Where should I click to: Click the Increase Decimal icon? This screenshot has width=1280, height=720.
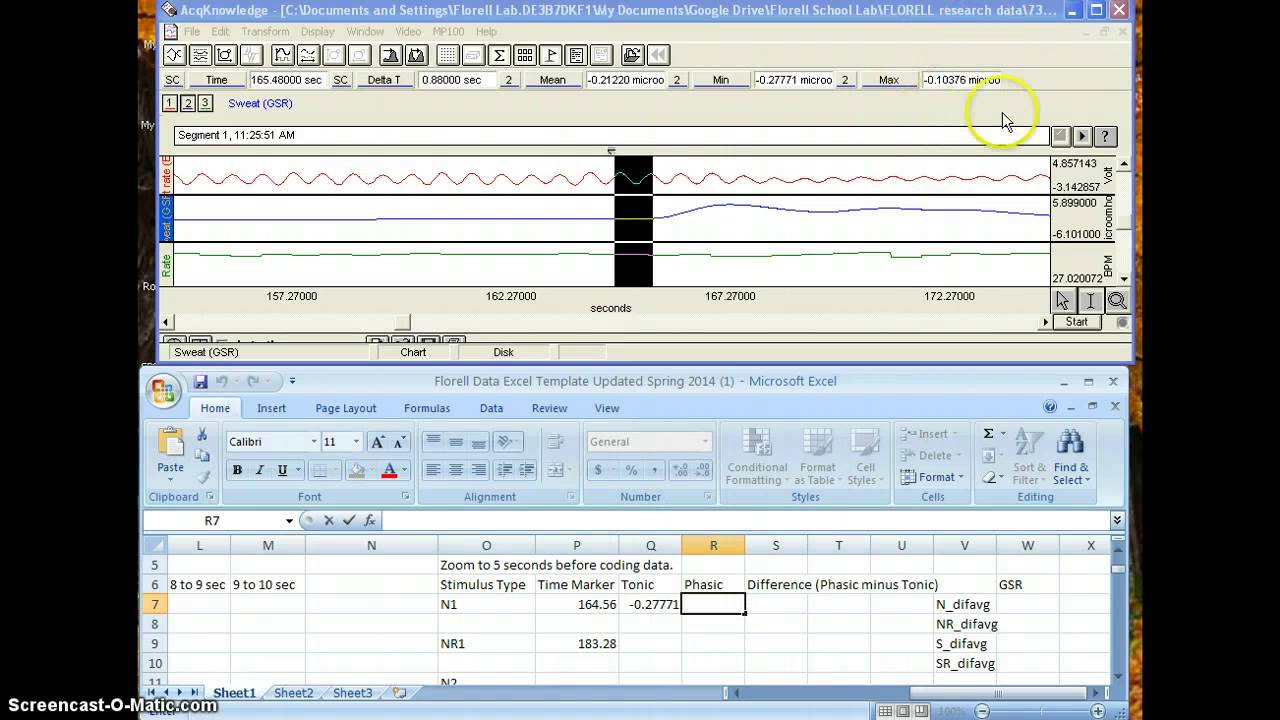click(679, 470)
